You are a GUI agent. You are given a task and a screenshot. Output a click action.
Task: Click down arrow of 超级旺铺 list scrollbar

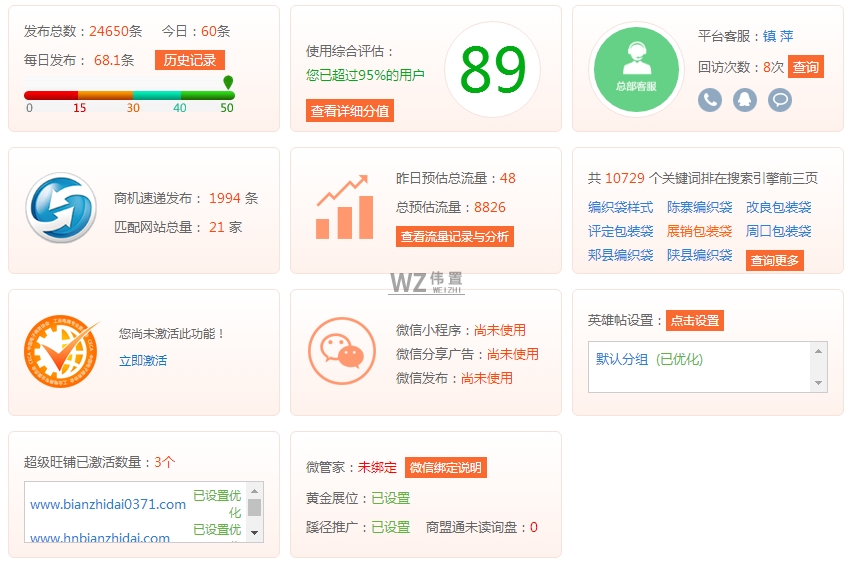coord(254,533)
